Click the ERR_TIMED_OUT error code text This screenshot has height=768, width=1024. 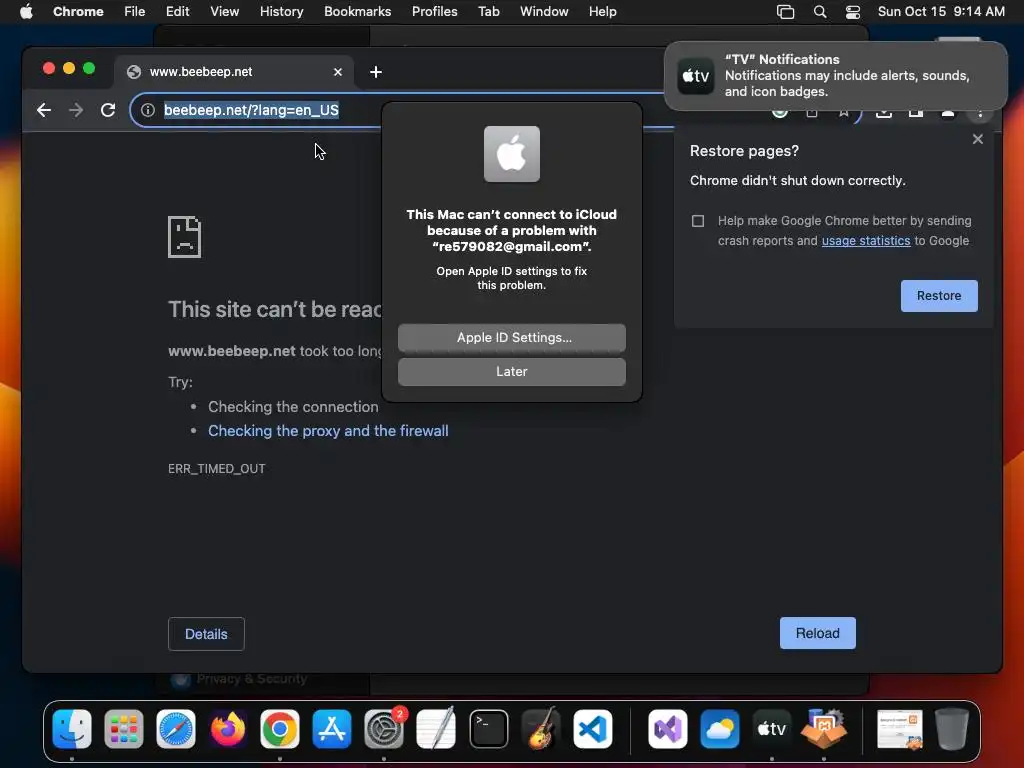(x=216, y=468)
